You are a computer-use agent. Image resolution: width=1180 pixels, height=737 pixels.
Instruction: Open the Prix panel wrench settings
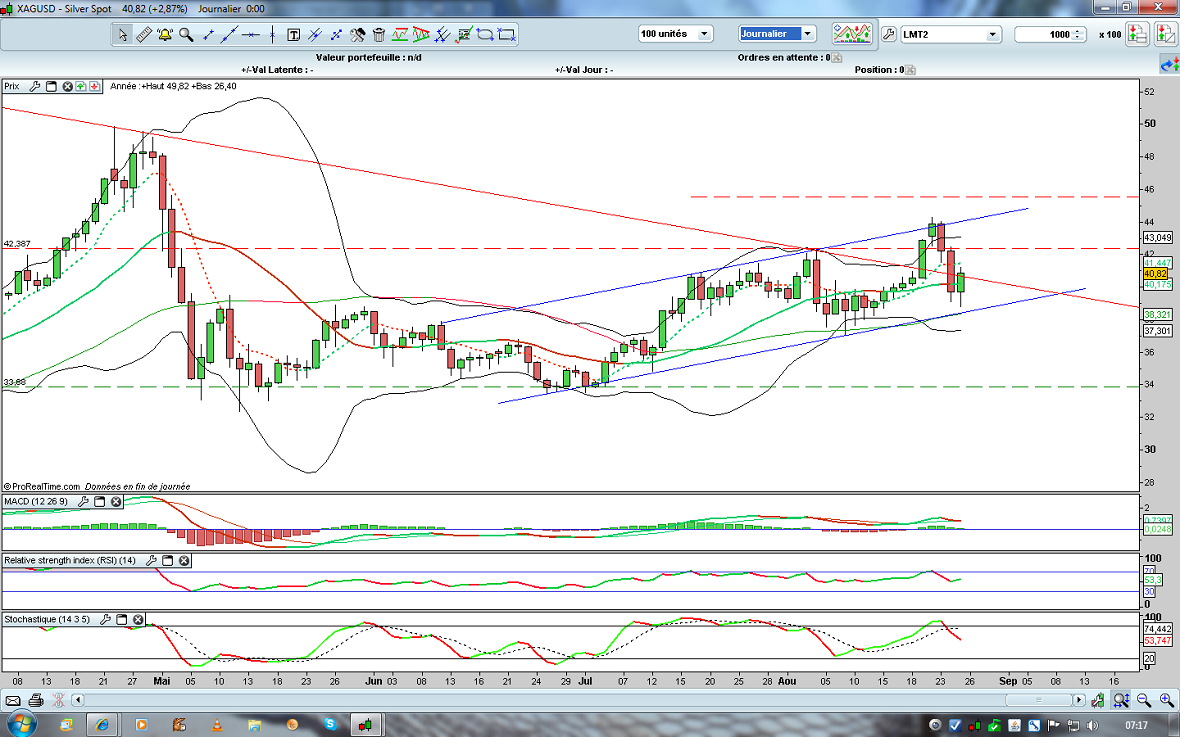tap(33, 87)
